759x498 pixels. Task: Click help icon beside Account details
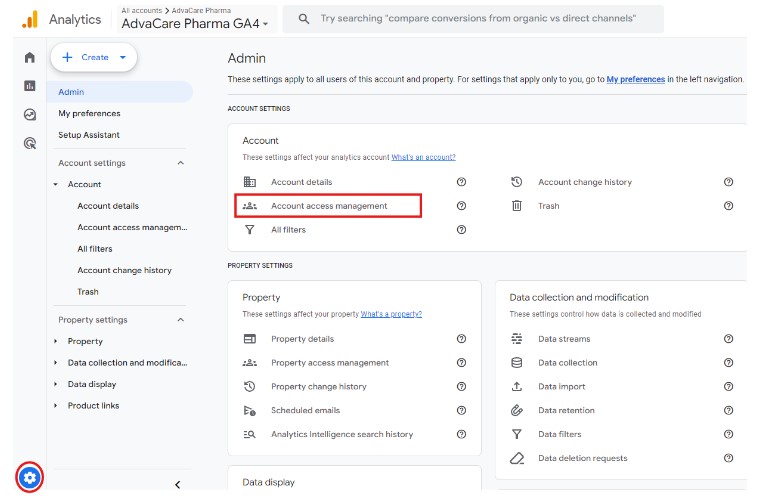point(461,182)
